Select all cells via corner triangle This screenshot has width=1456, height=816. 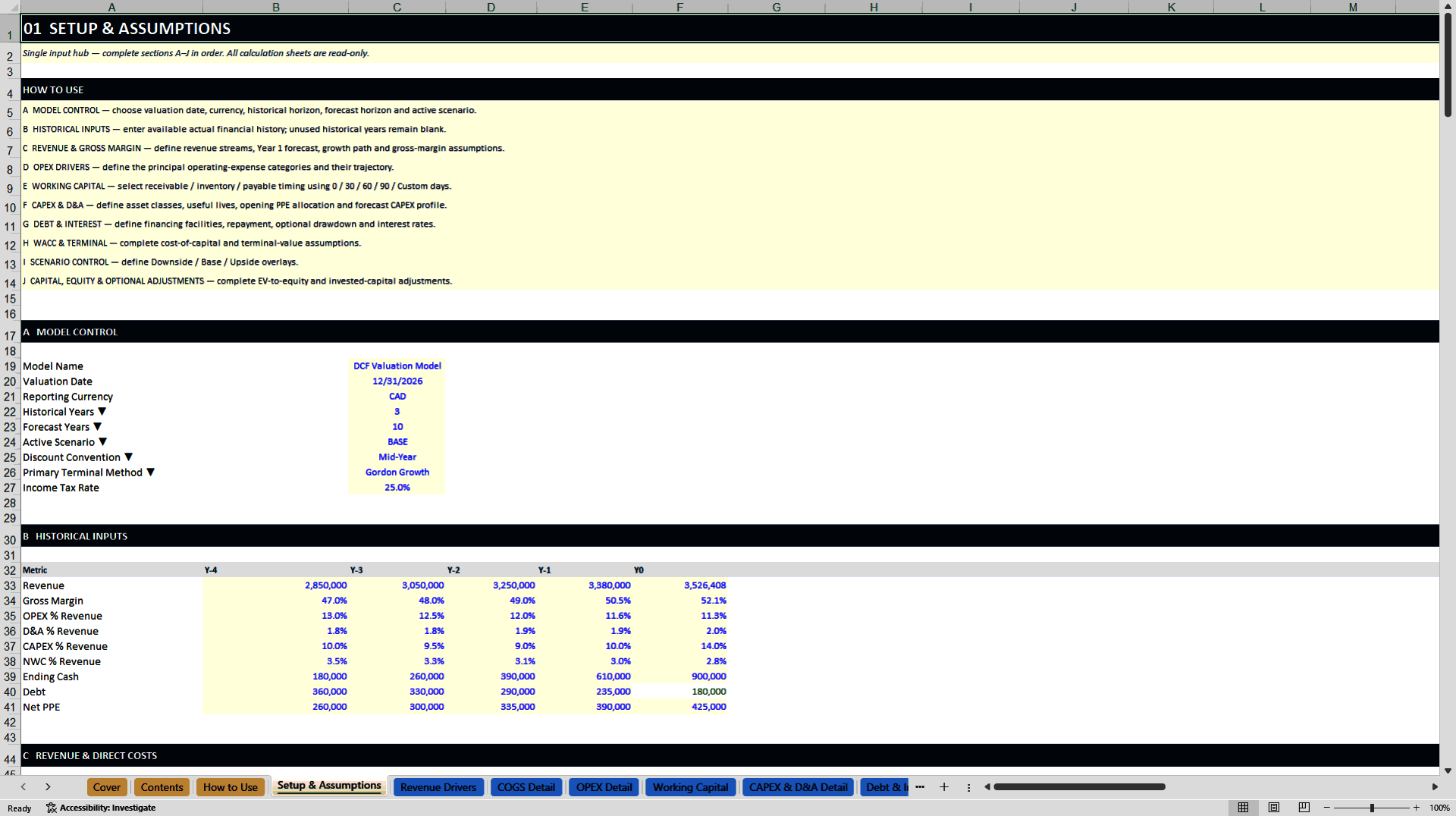tap(11, 7)
